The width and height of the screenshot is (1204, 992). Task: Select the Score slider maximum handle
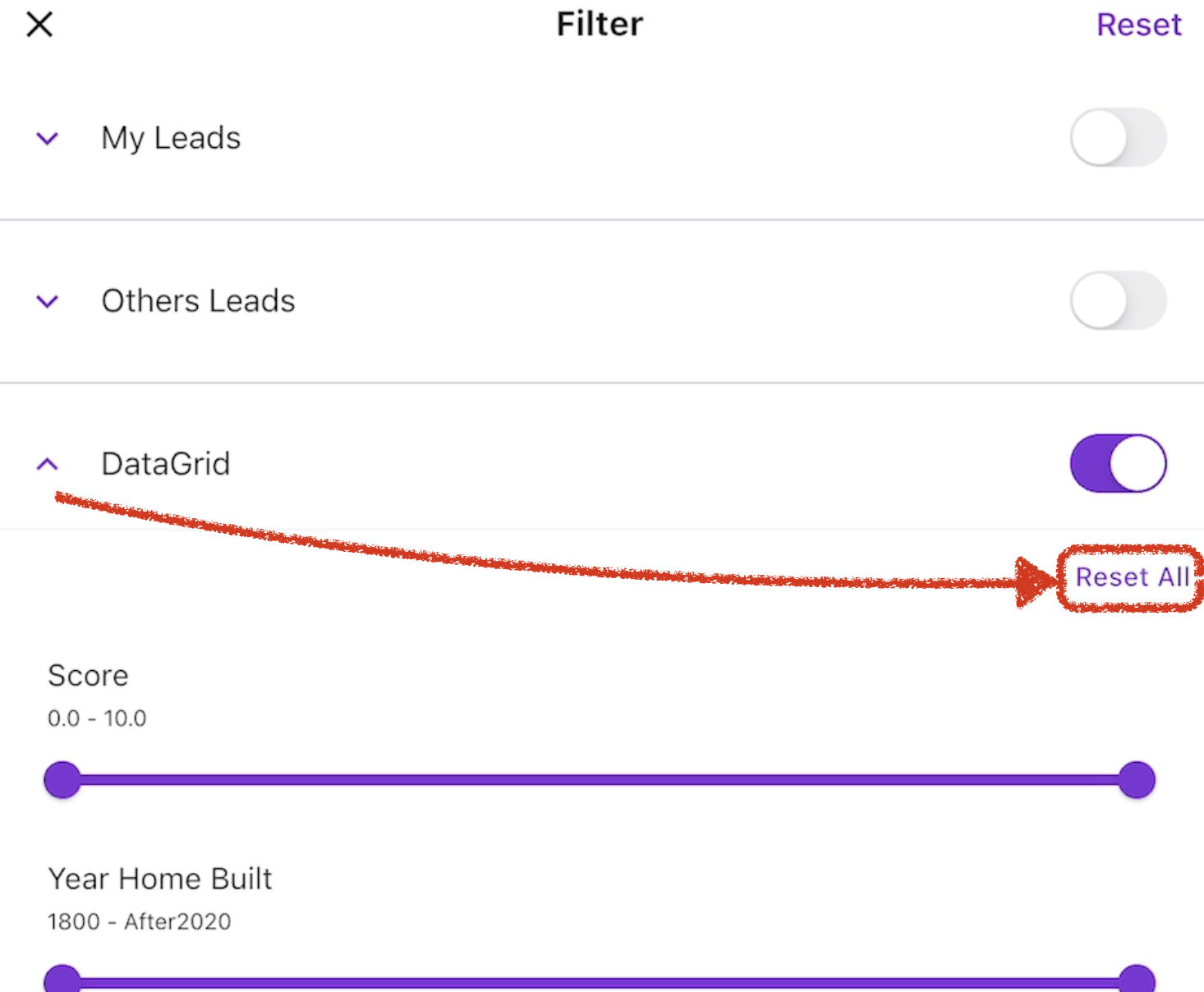[1137, 780]
